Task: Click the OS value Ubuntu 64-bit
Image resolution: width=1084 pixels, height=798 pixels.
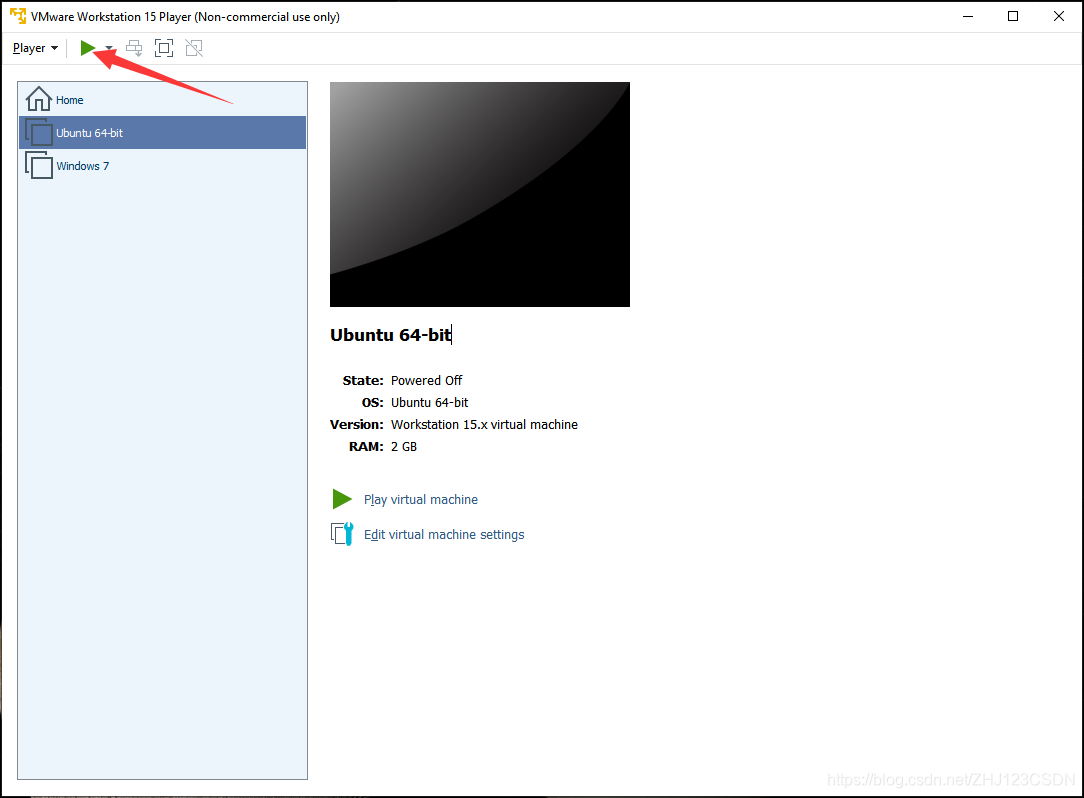Action: pyautogui.click(x=429, y=402)
